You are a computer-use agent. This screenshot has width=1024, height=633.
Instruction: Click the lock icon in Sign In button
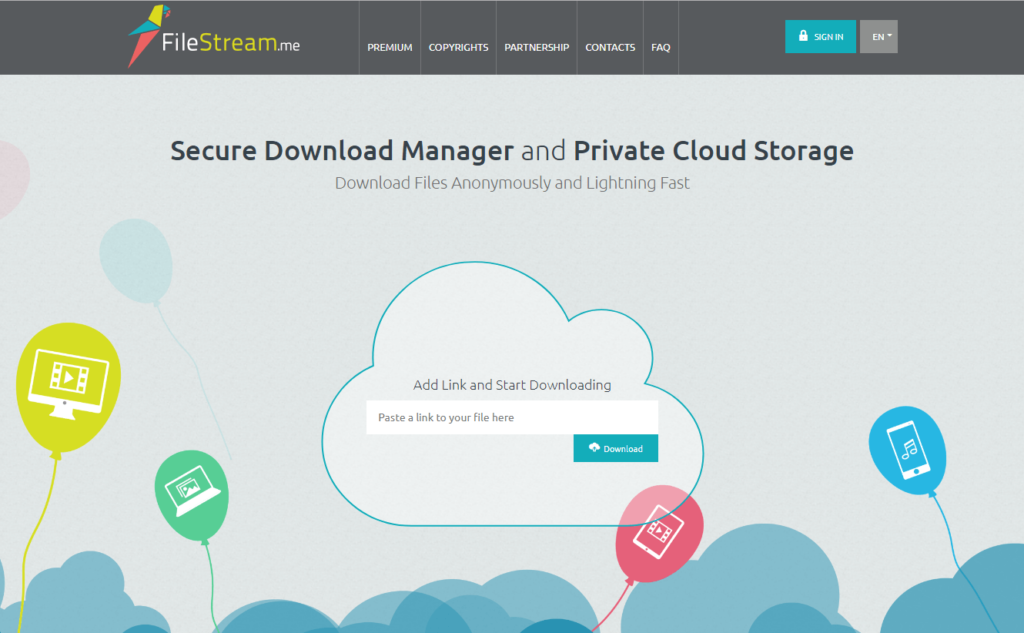[x=803, y=36]
